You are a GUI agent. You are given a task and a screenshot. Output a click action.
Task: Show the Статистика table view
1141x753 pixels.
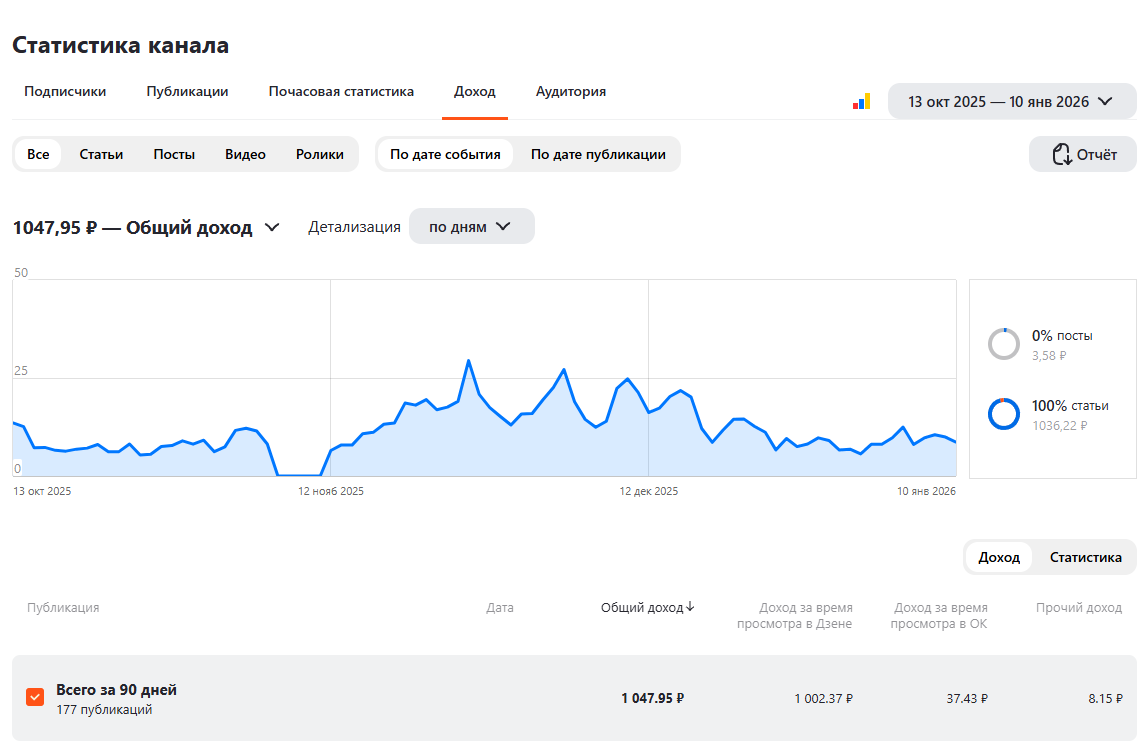coord(1086,557)
